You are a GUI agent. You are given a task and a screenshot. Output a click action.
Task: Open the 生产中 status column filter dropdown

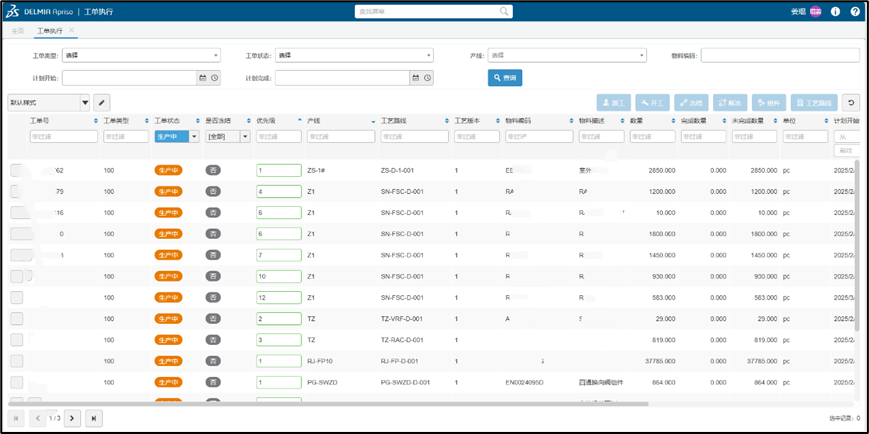tap(194, 136)
